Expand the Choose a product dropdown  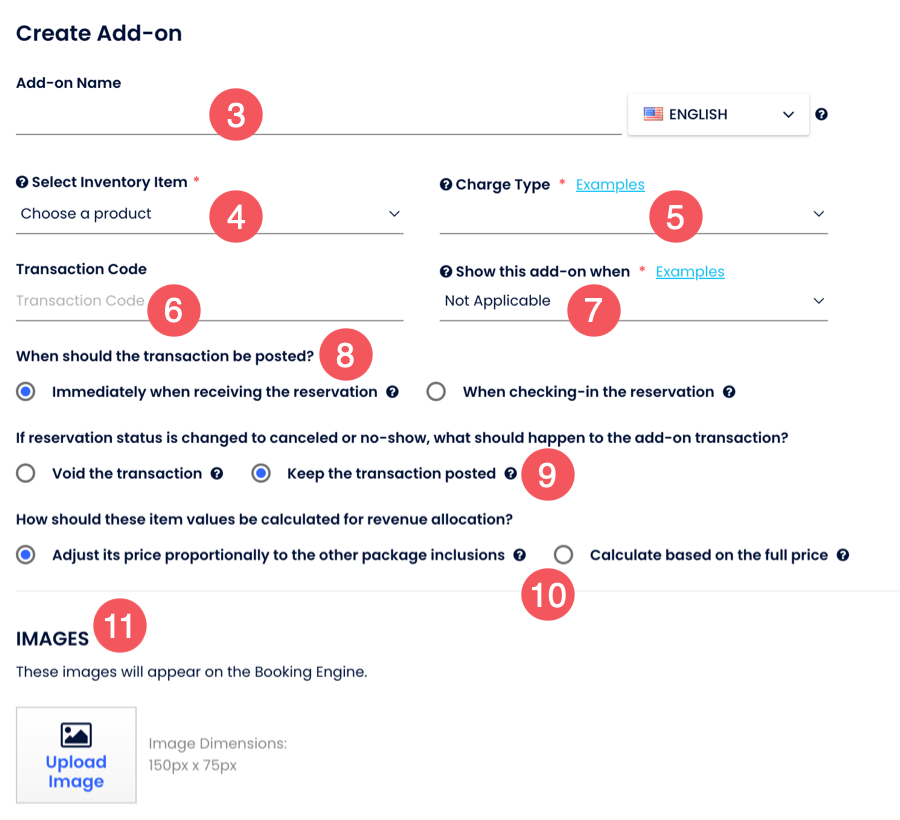point(210,214)
